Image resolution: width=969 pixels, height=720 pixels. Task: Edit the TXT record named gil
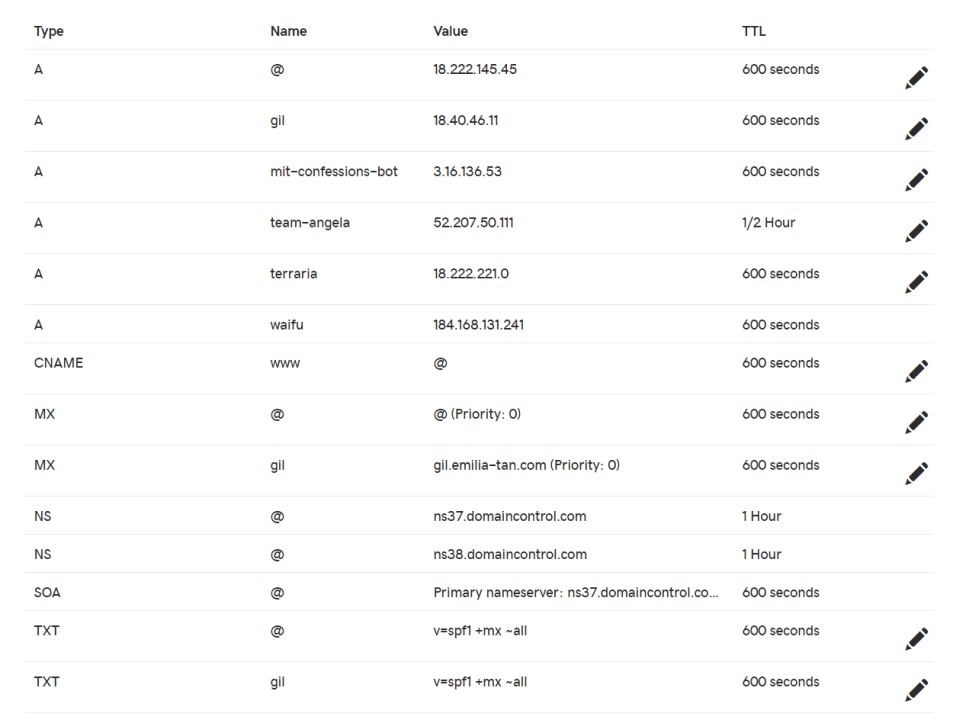[x=916, y=690]
